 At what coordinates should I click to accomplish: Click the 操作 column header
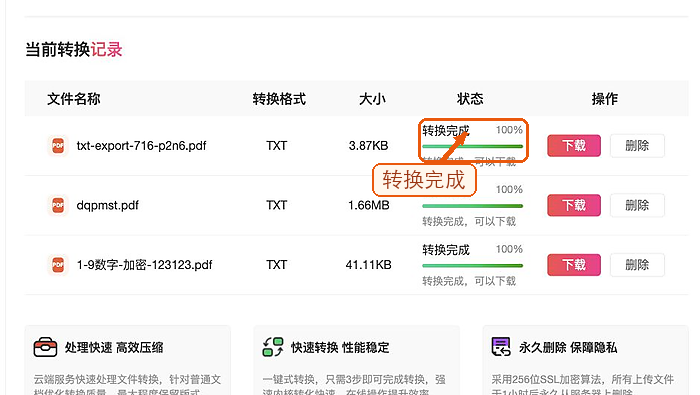(605, 99)
